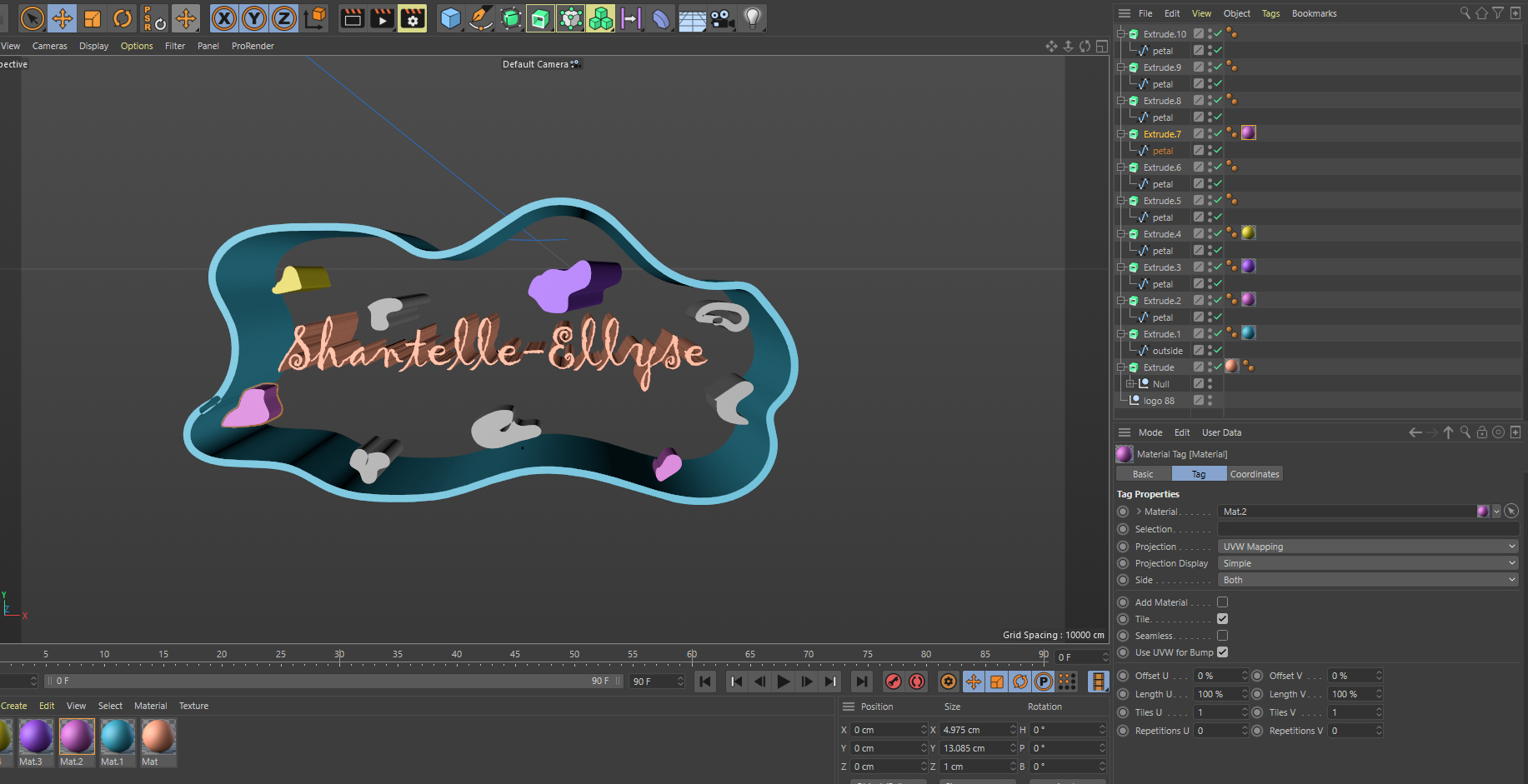Open the Projection dropdown showing UVW Mapping
The image size is (1528, 784).
[x=1367, y=547]
